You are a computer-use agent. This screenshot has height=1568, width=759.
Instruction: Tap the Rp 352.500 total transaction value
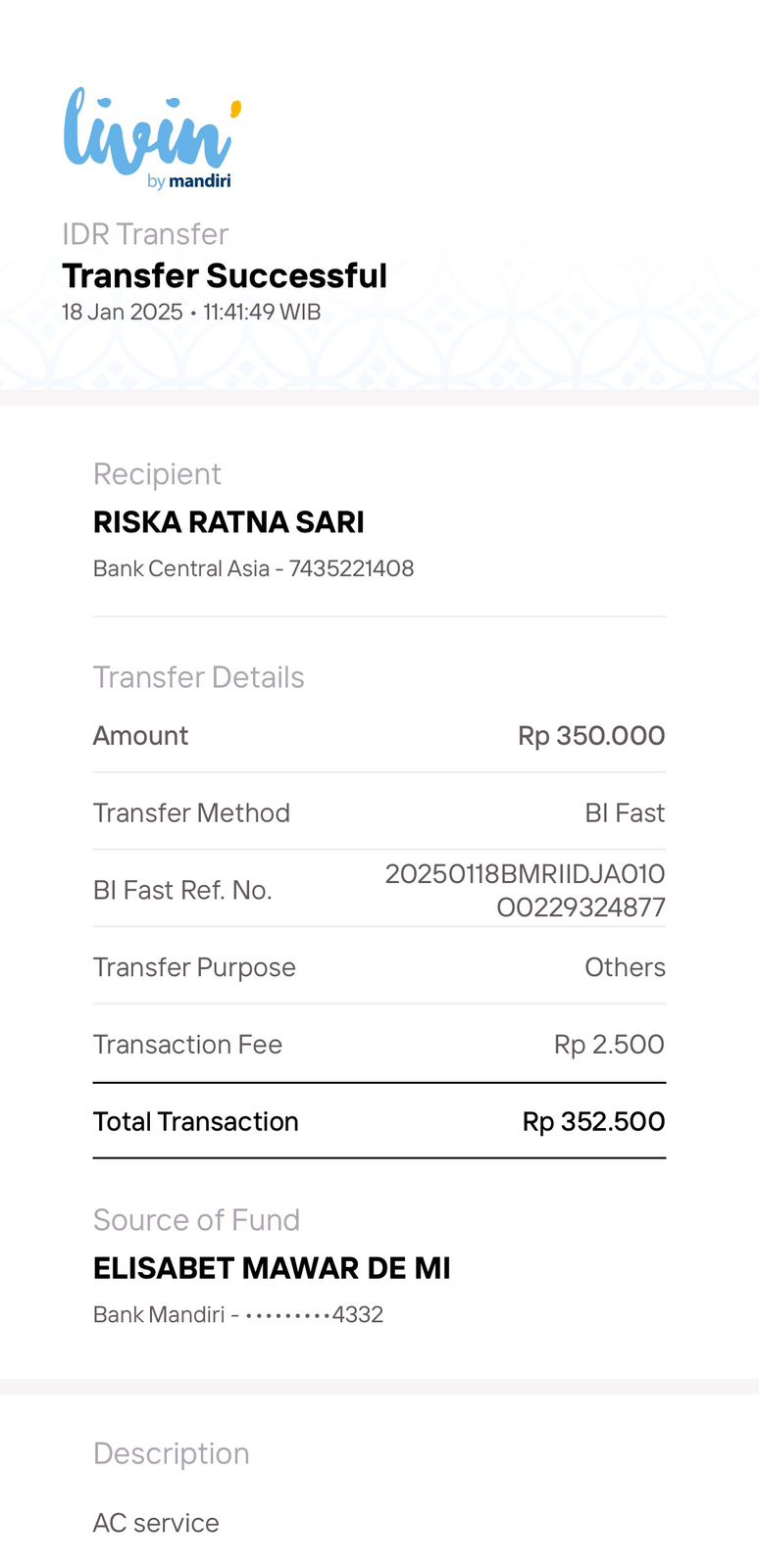tap(593, 1122)
